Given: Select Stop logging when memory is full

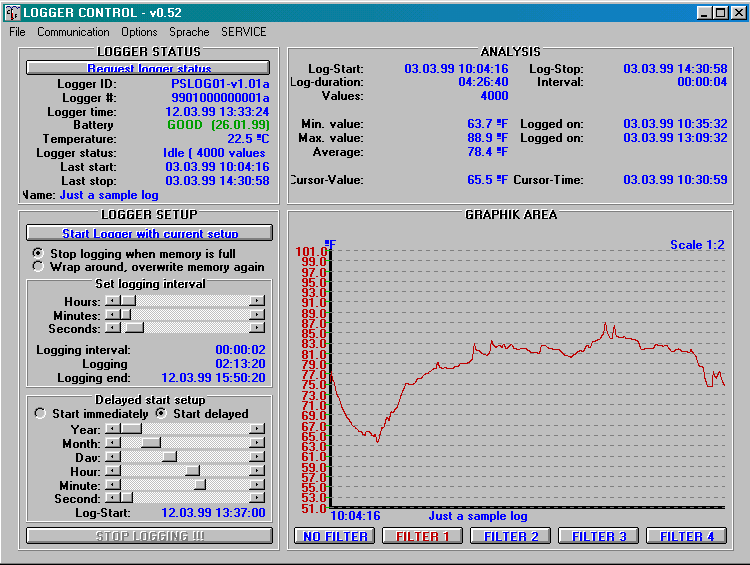Looking at the screenshot, I should [x=39, y=254].
